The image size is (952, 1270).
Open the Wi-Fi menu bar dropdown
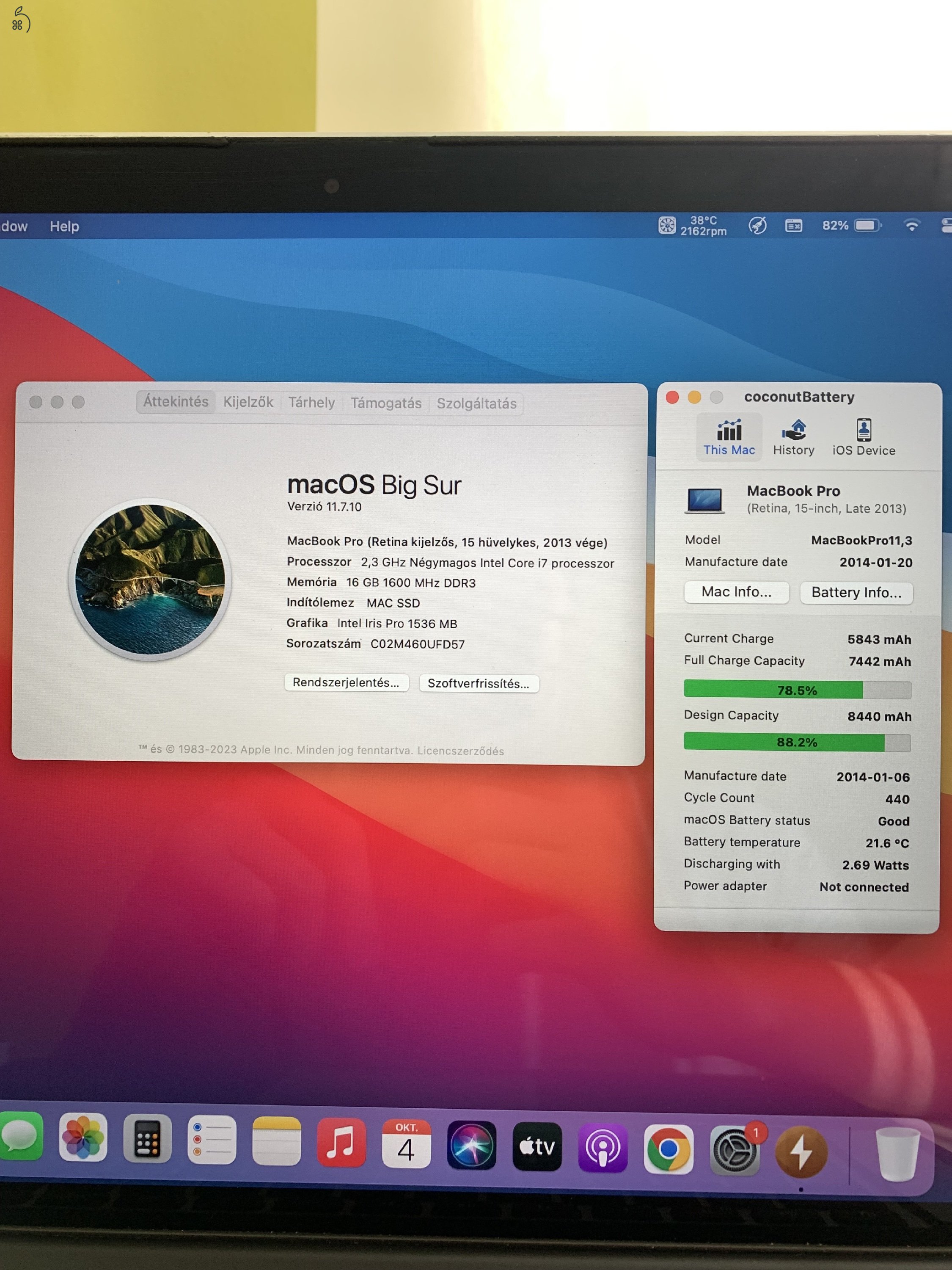click(911, 226)
